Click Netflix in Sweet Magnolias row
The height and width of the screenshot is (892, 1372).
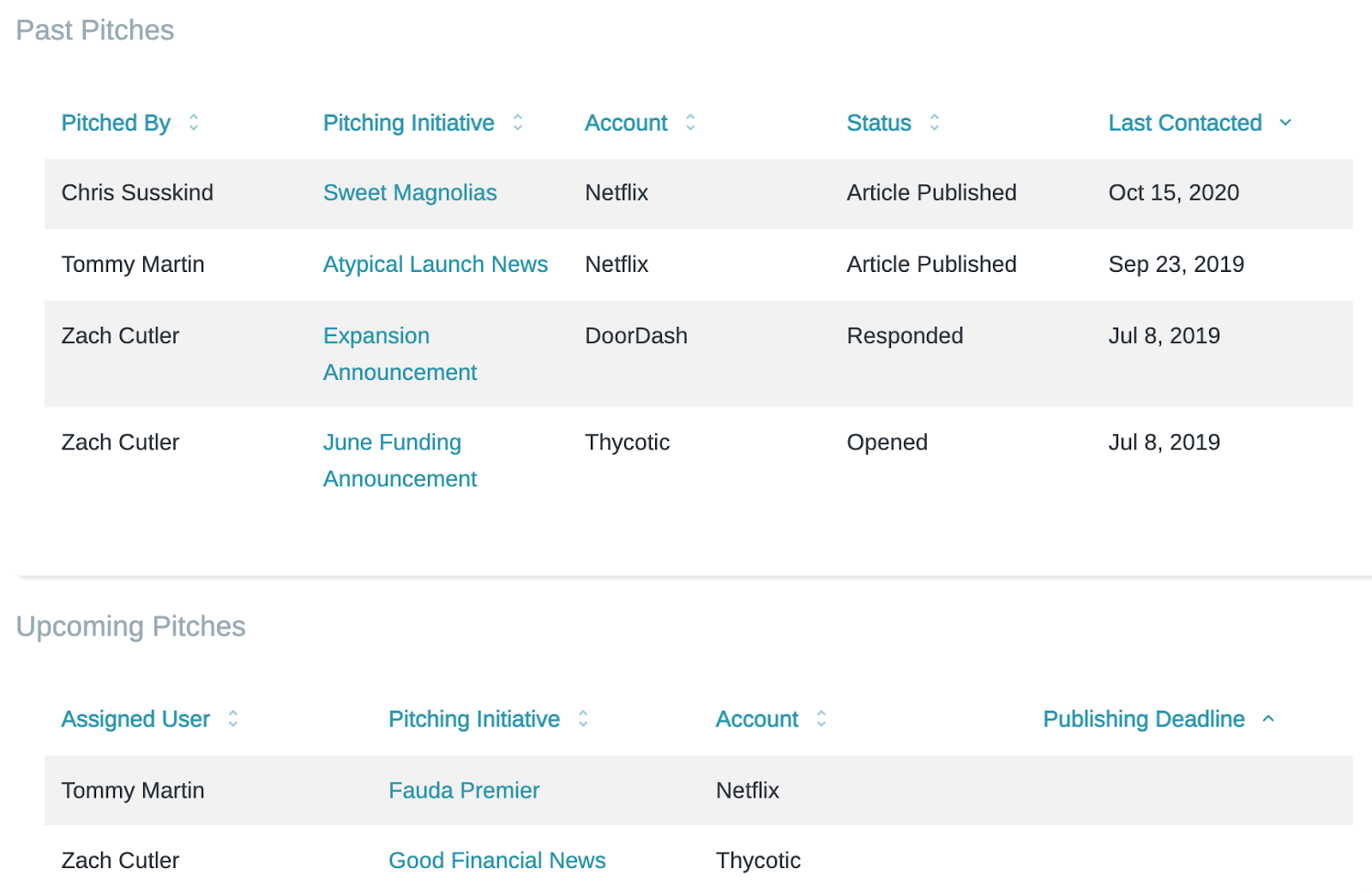click(617, 192)
